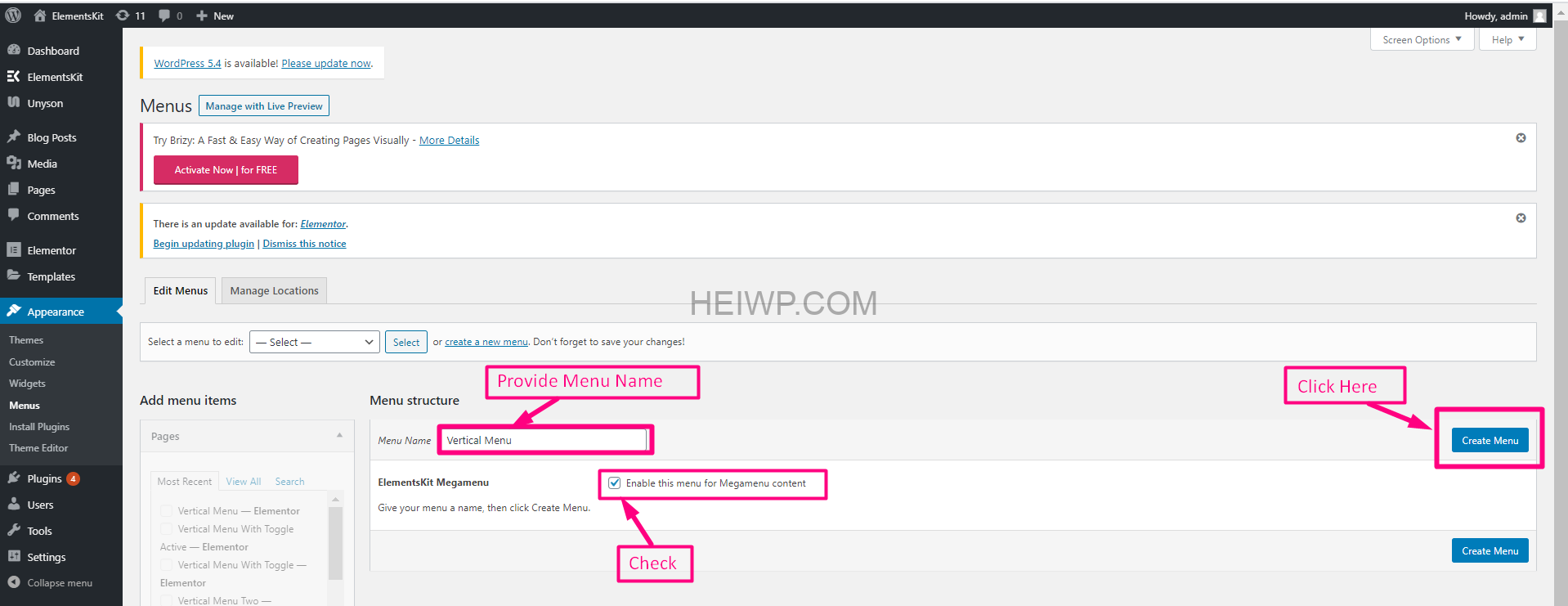1568x606 pixels.
Task: Click the top Create Menu button
Action: pos(1490,440)
